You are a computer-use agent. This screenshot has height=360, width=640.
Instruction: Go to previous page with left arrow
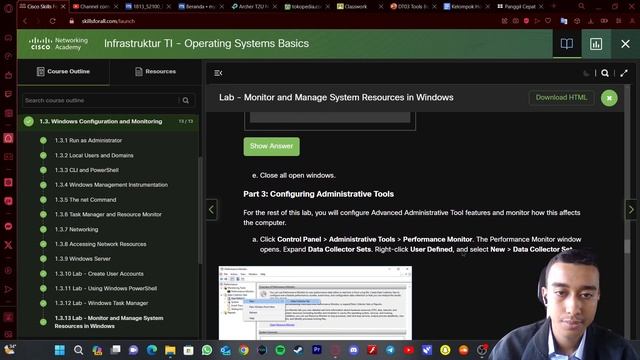tap(211, 210)
